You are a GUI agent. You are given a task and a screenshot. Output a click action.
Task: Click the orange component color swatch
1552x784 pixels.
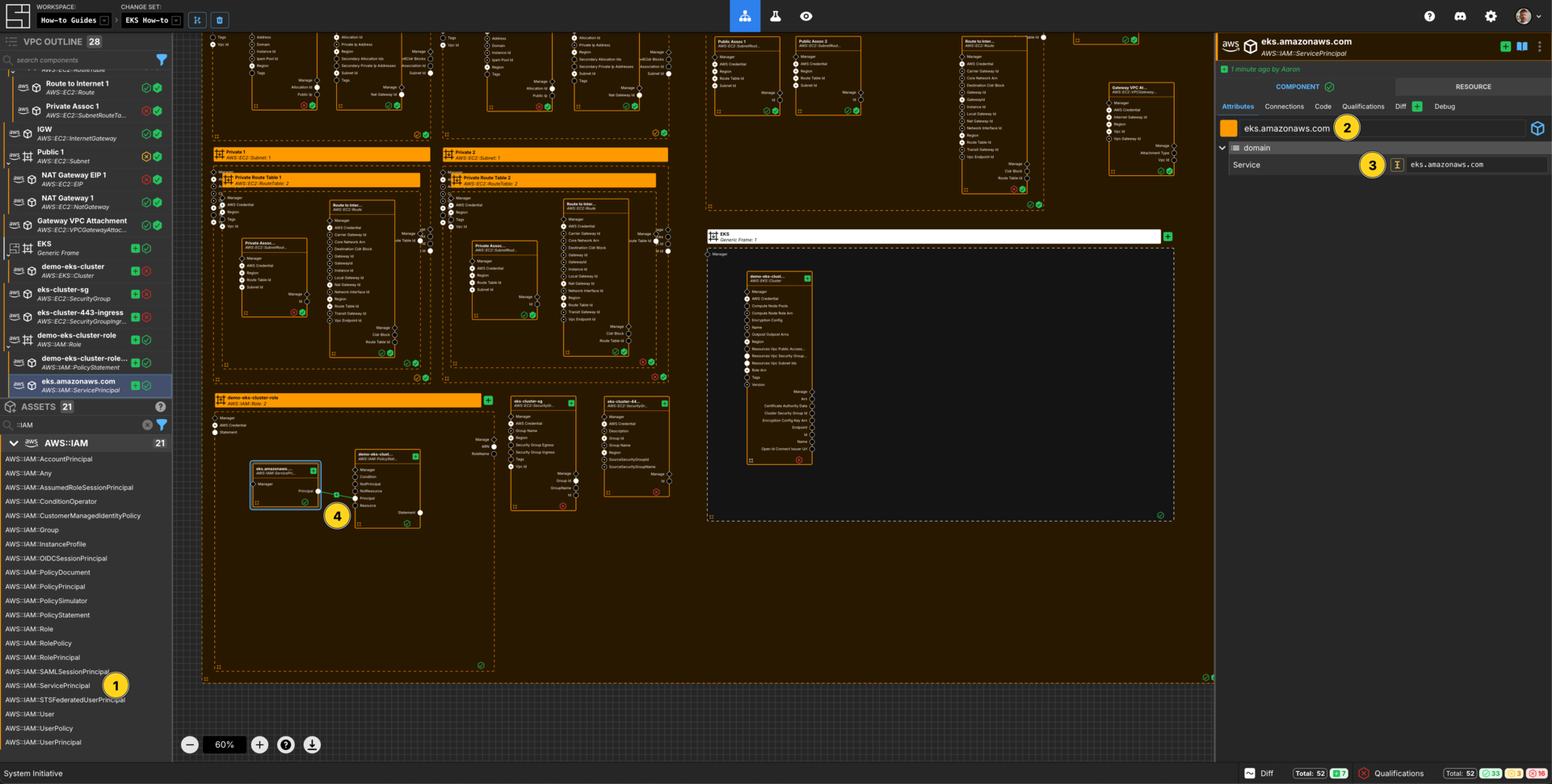pos(1229,128)
